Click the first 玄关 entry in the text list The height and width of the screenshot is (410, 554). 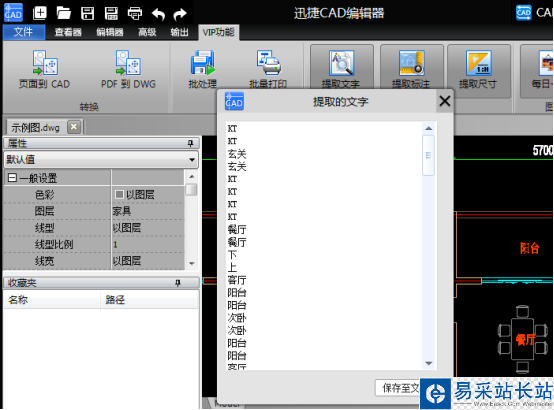coord(237,154)
